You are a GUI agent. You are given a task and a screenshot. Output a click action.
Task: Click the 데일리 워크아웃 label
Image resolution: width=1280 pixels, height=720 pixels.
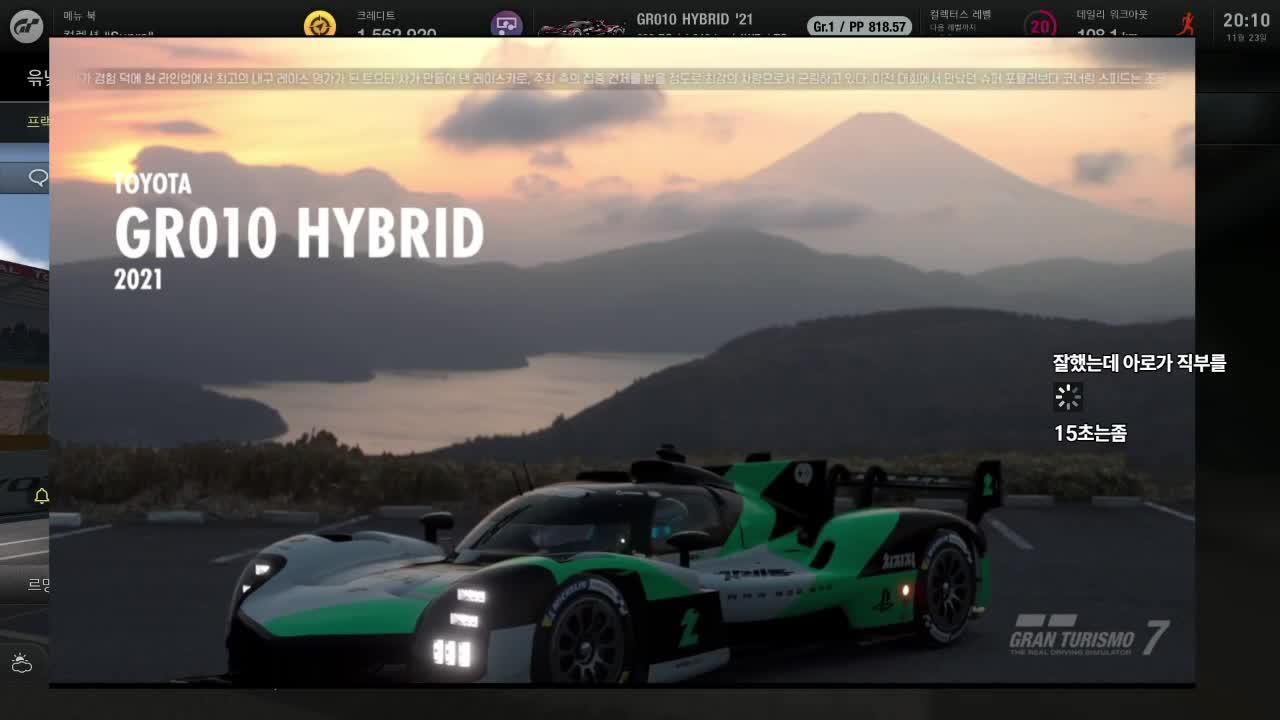pos(1111,15)
